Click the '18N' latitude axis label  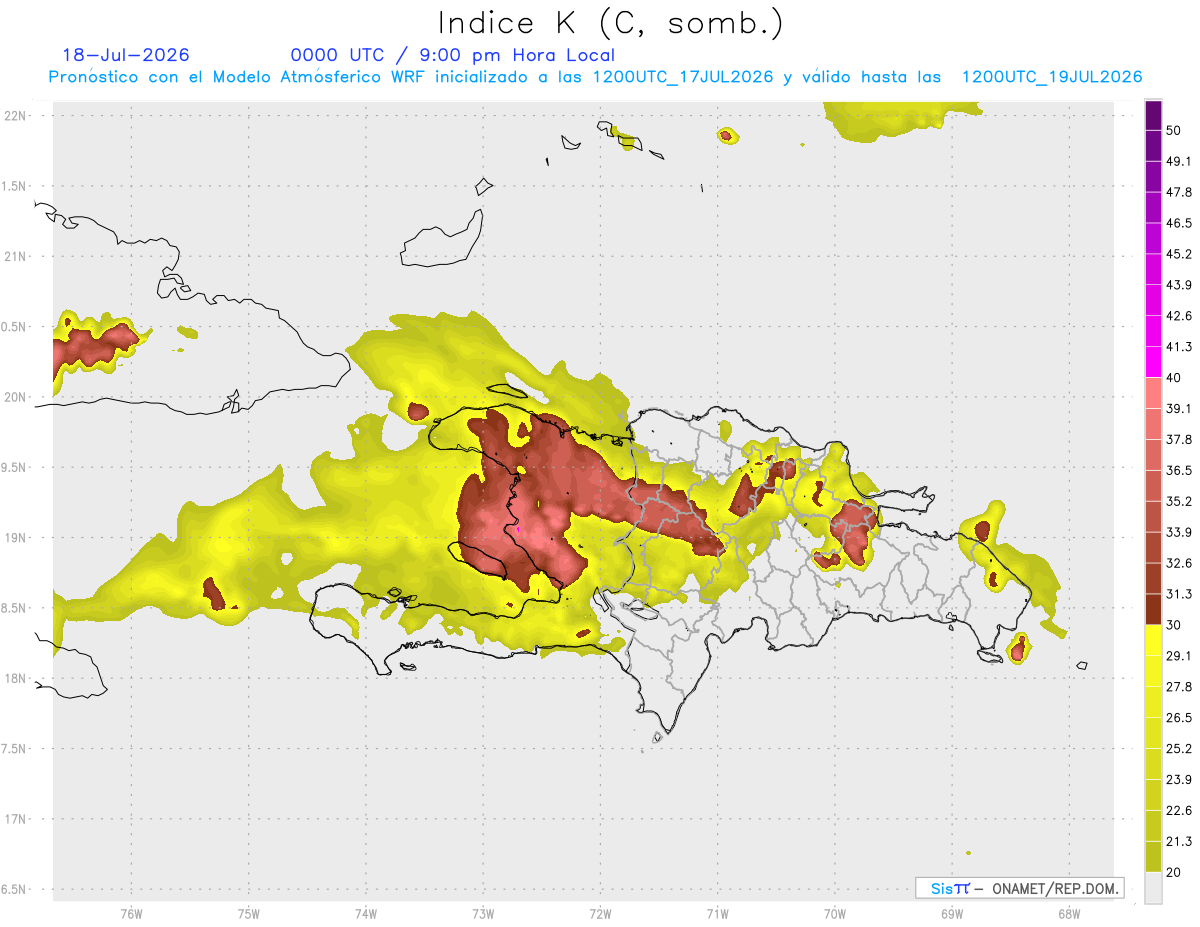[x=15, y=679]
